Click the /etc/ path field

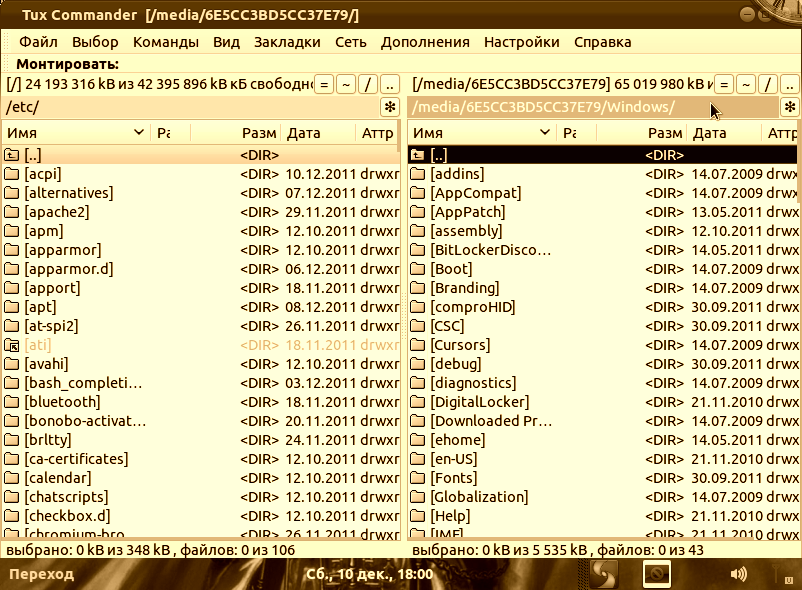190,107
